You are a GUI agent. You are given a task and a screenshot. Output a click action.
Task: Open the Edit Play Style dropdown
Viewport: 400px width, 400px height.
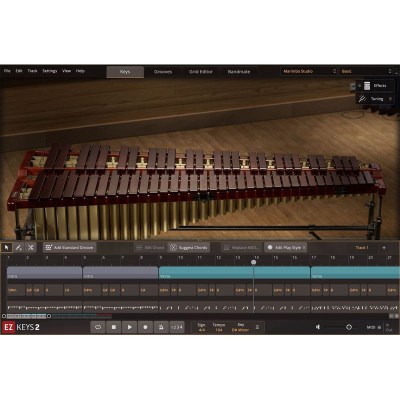pyautogui.click(x=286, y=248)
